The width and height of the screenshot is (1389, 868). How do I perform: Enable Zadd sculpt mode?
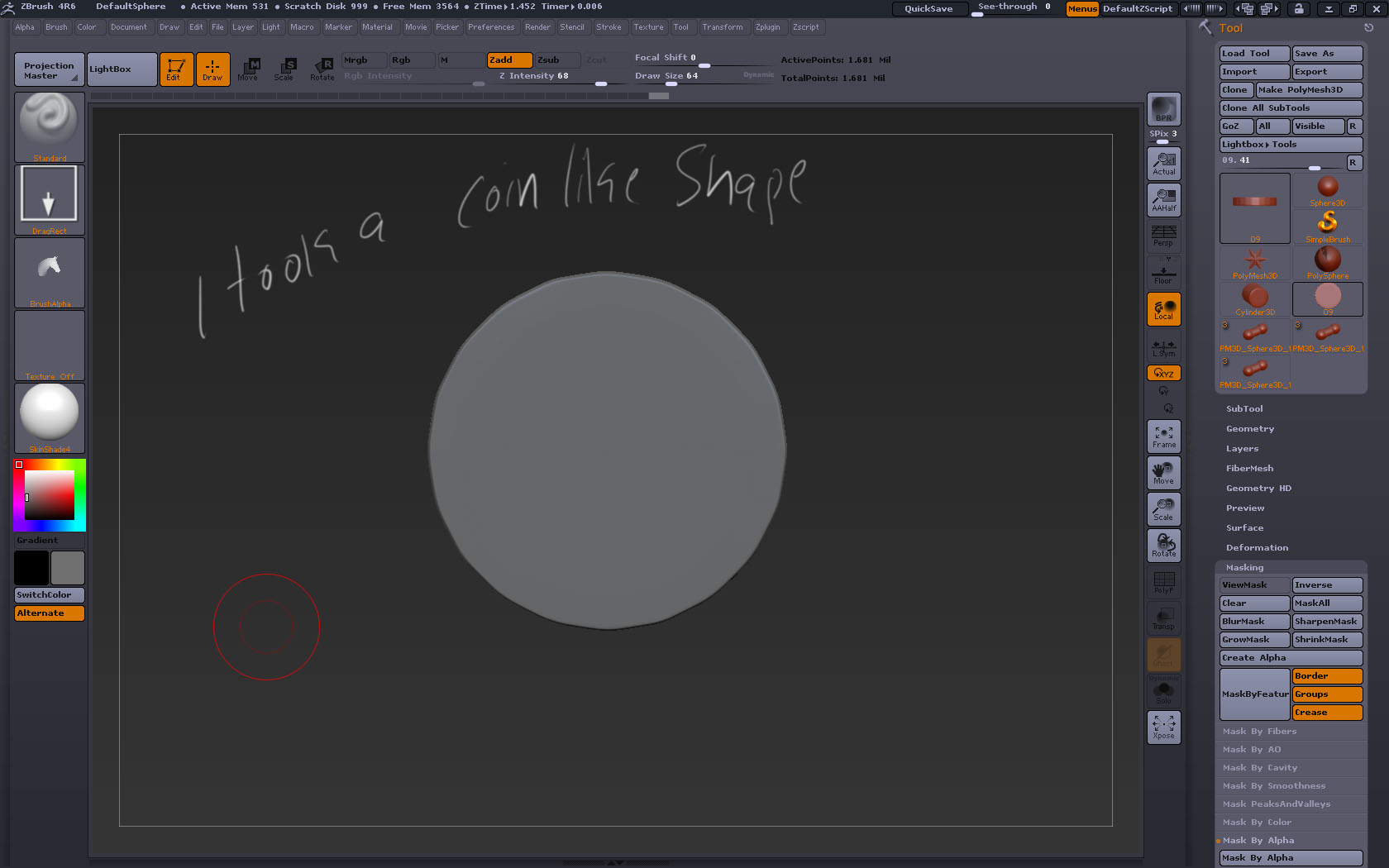pos(509,60)
